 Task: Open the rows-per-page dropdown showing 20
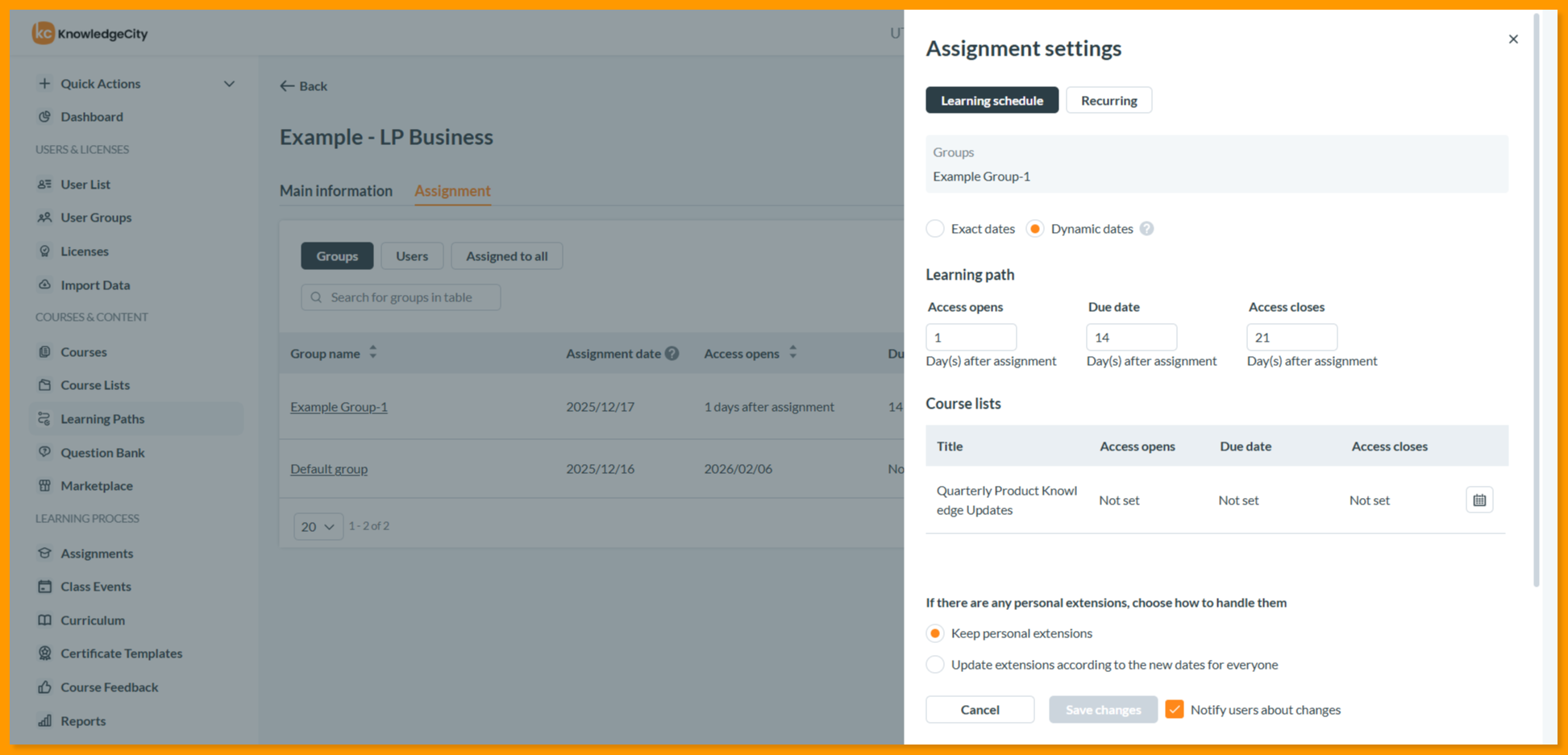click(318, 526)
